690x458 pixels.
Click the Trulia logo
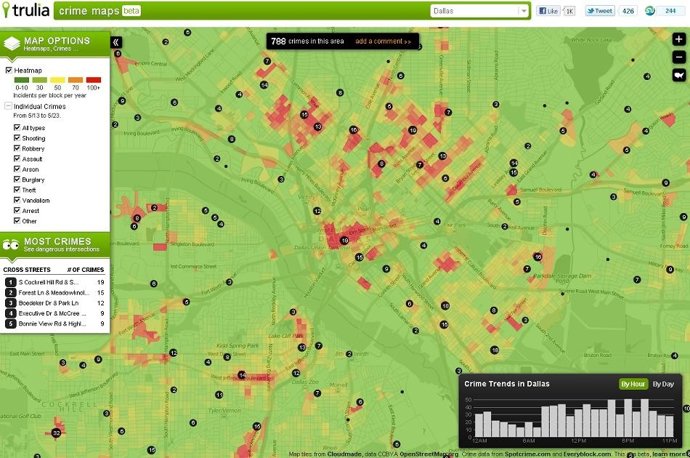[x=26, y=10]
